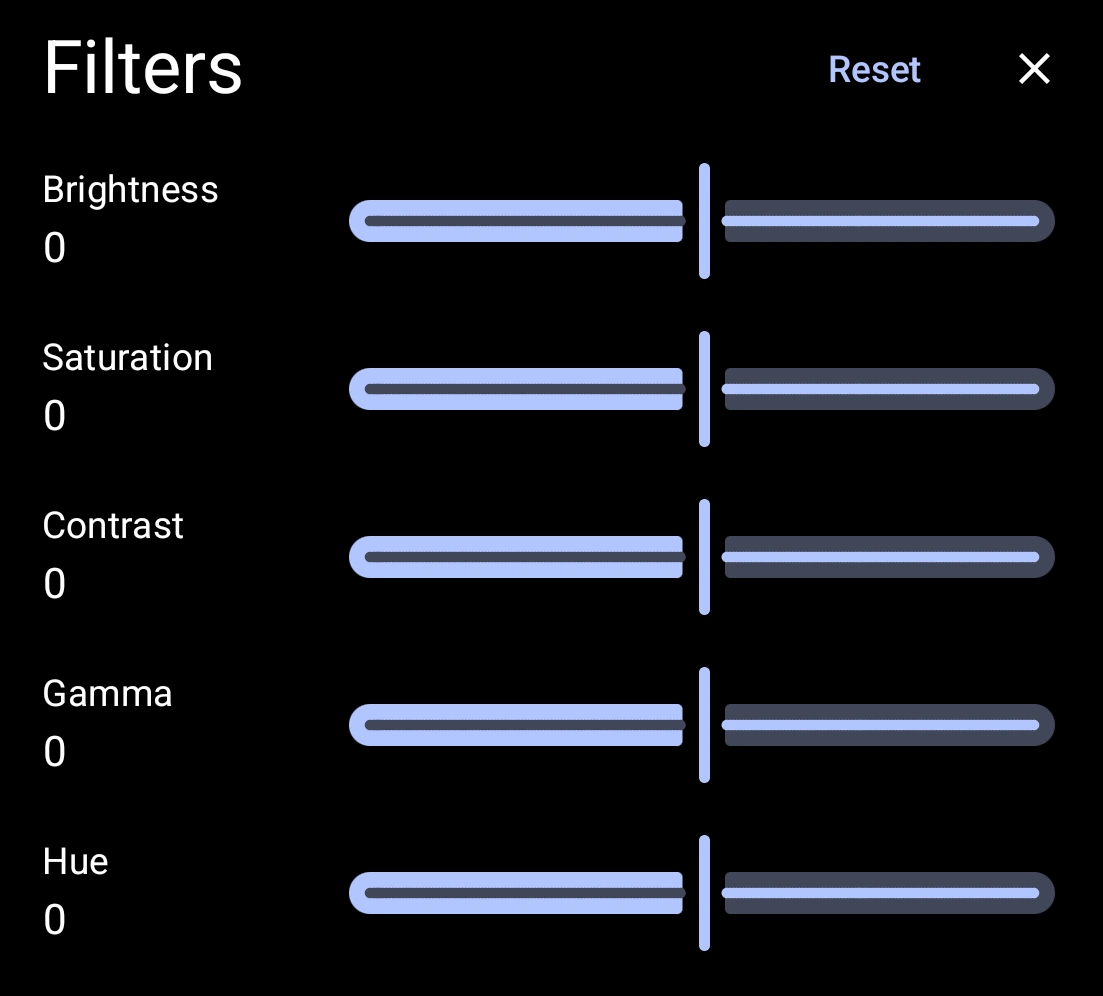
Task: Click the Saturation slider handle
Action: click(x=703, y=388)
